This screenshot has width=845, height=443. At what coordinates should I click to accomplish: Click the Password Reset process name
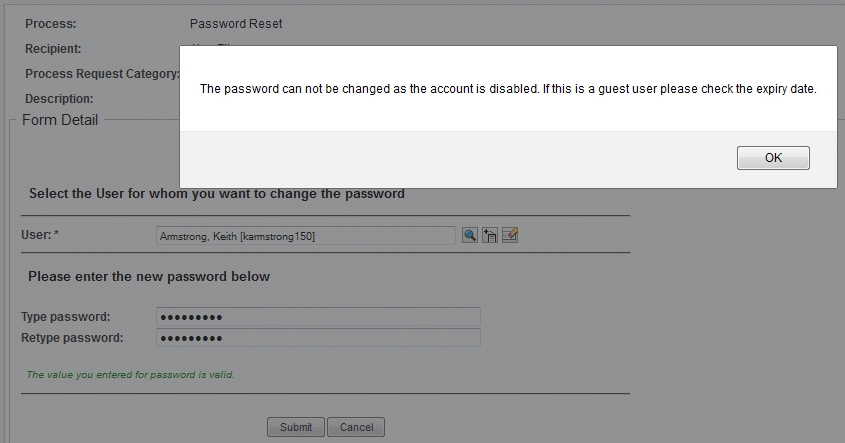[x=236, y=24]
